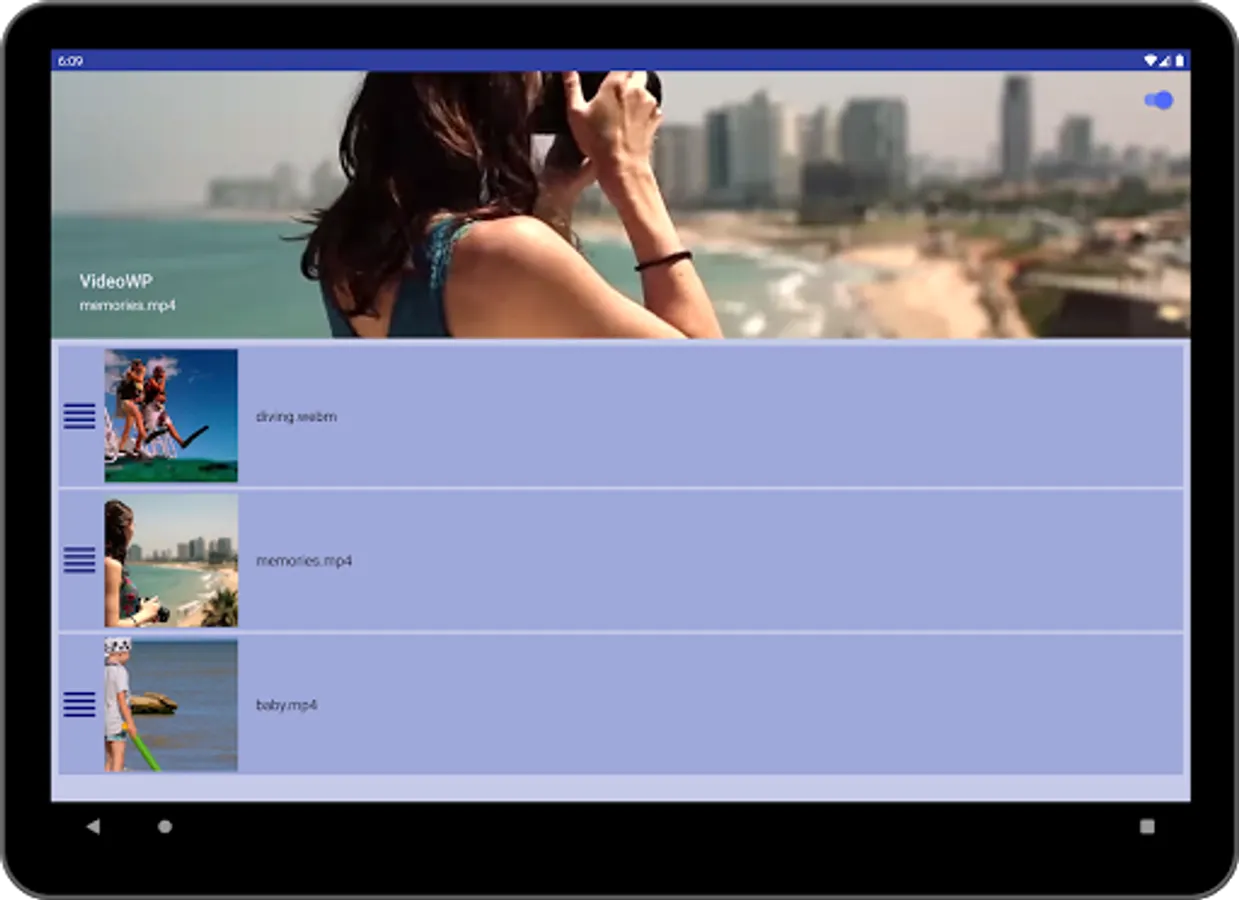Viewport: 1239px width, 900px height.
Task: Tap the Android recent apps square button
Action: 1147,826
